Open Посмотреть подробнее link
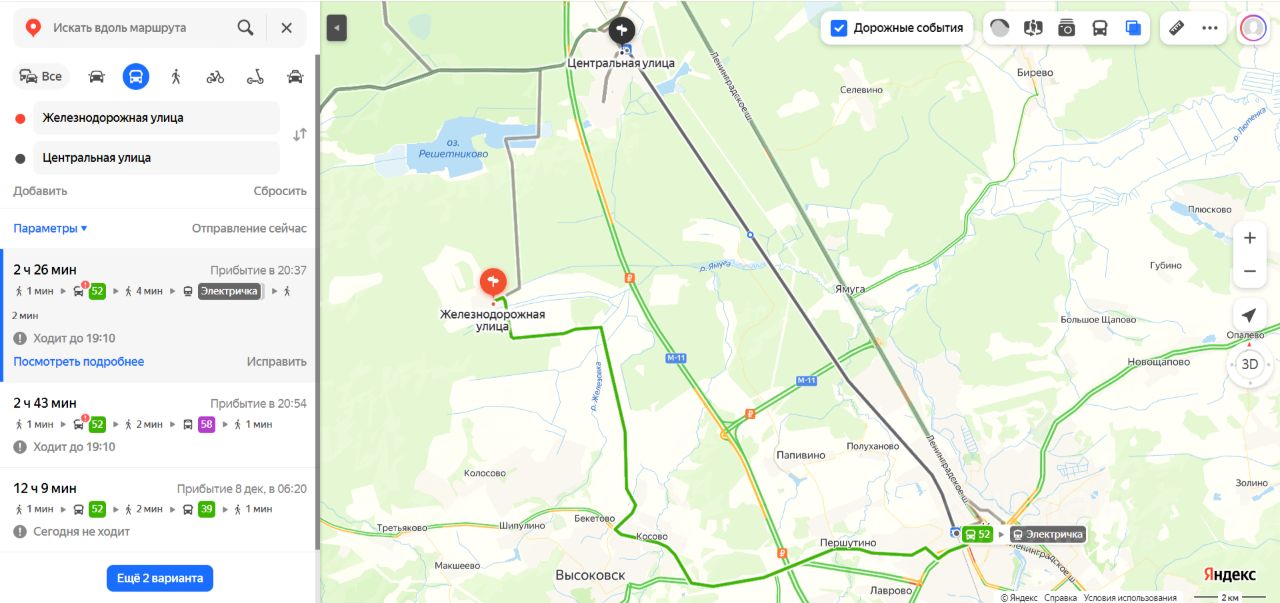The height and width of the screenshot is (603, 1280). (79, 362)
